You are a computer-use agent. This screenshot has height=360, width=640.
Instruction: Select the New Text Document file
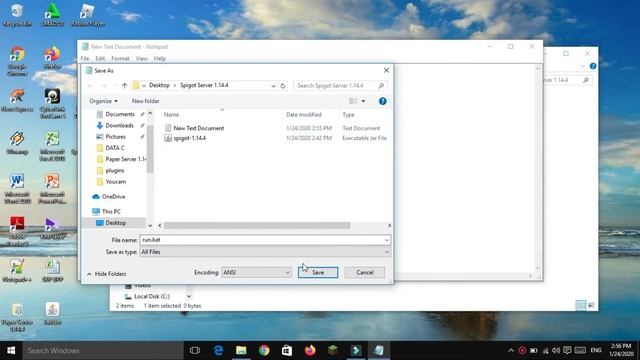click(198, 128)
